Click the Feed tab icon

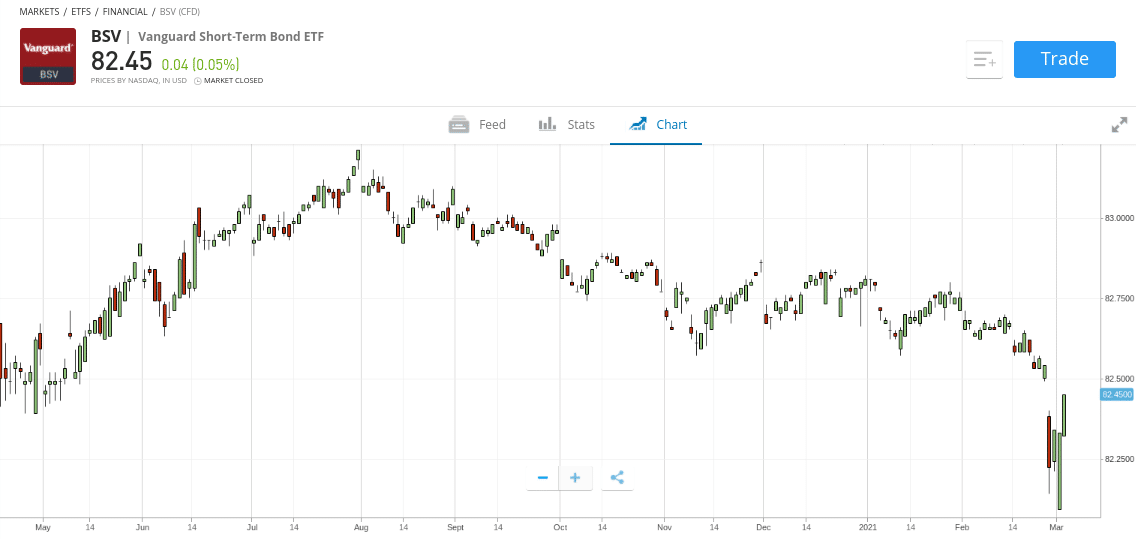pos(459,125)
